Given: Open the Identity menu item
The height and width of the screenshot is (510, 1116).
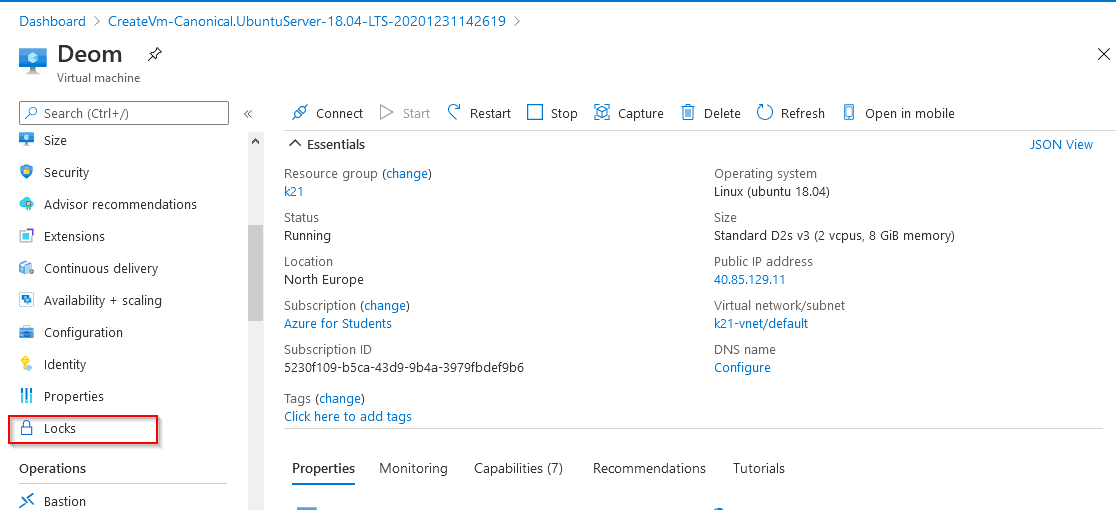Looking at the screenshot, I should (x=65, y=364).
